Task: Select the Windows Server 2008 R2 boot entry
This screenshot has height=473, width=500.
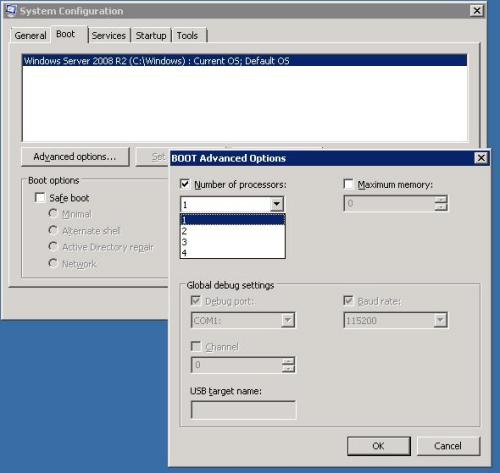Action: [x=245, y=61]
